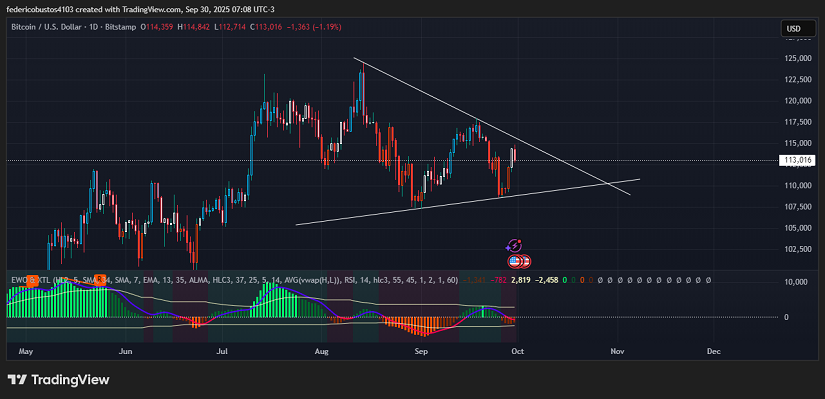This screenshot has height=399, width=825.
Task: Click the open value O114,359
Action: (x=158, y=26)
